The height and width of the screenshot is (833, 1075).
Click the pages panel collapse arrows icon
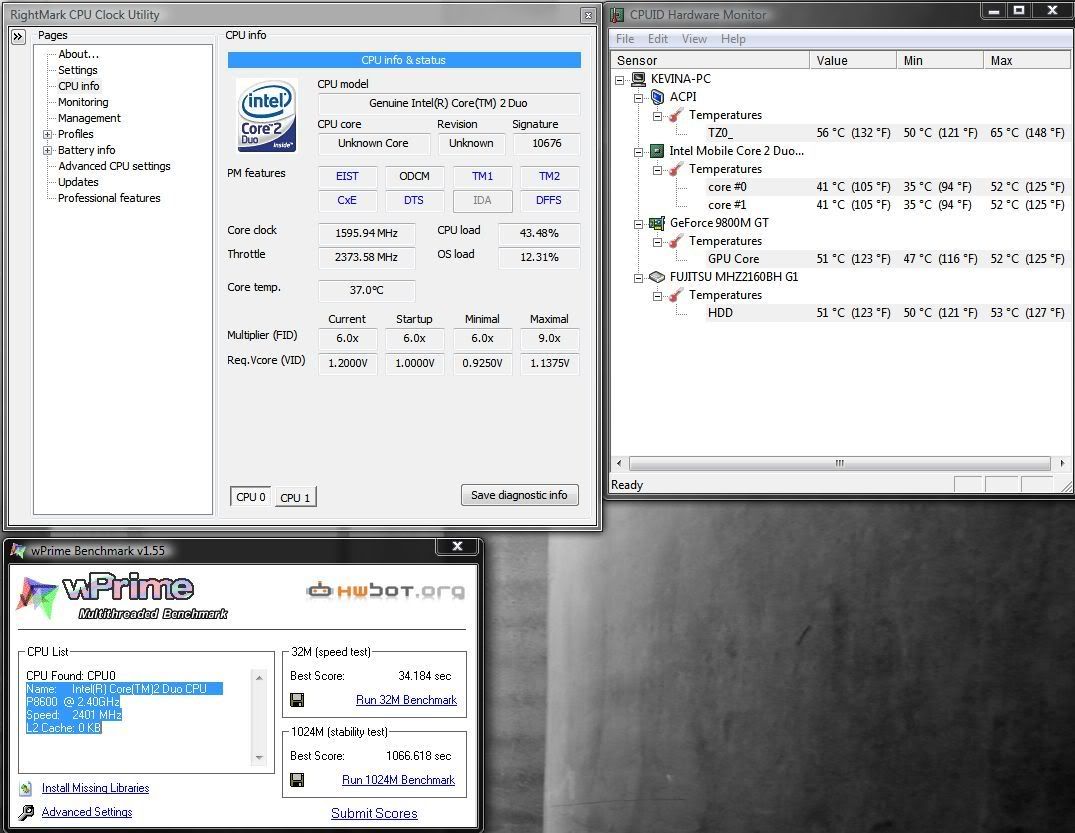19,36
